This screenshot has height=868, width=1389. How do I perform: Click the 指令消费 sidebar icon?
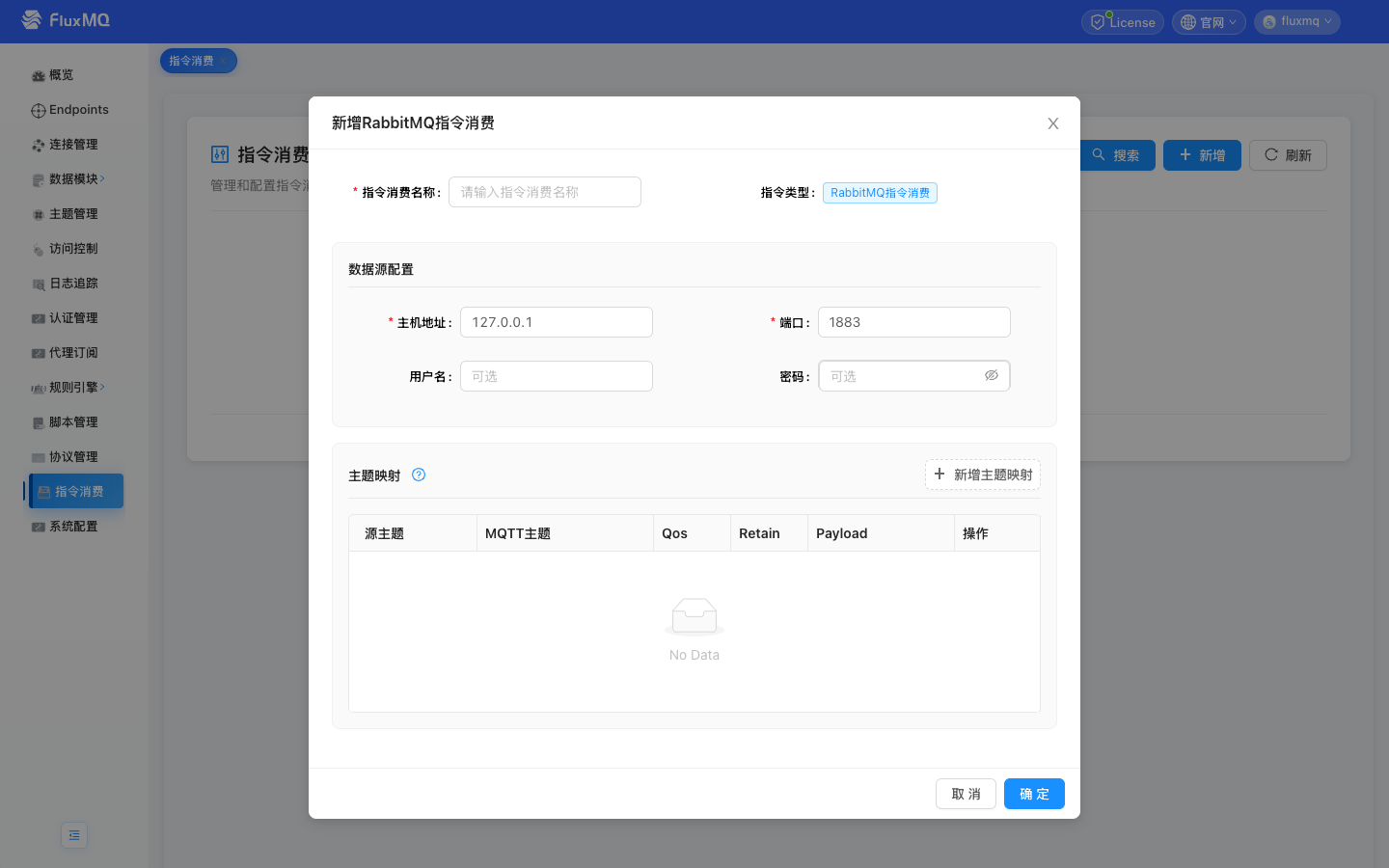(x=44, y=492)
